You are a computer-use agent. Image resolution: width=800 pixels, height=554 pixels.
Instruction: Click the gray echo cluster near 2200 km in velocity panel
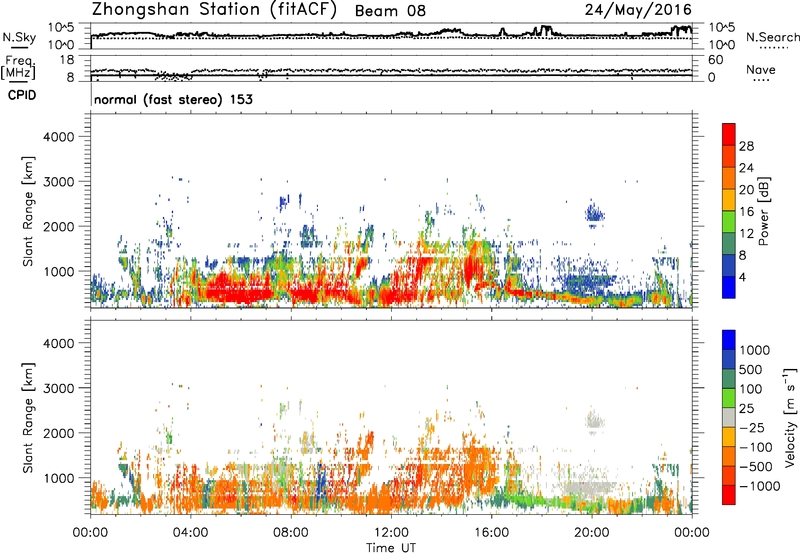pyautogui.click(x=594, y=421)
